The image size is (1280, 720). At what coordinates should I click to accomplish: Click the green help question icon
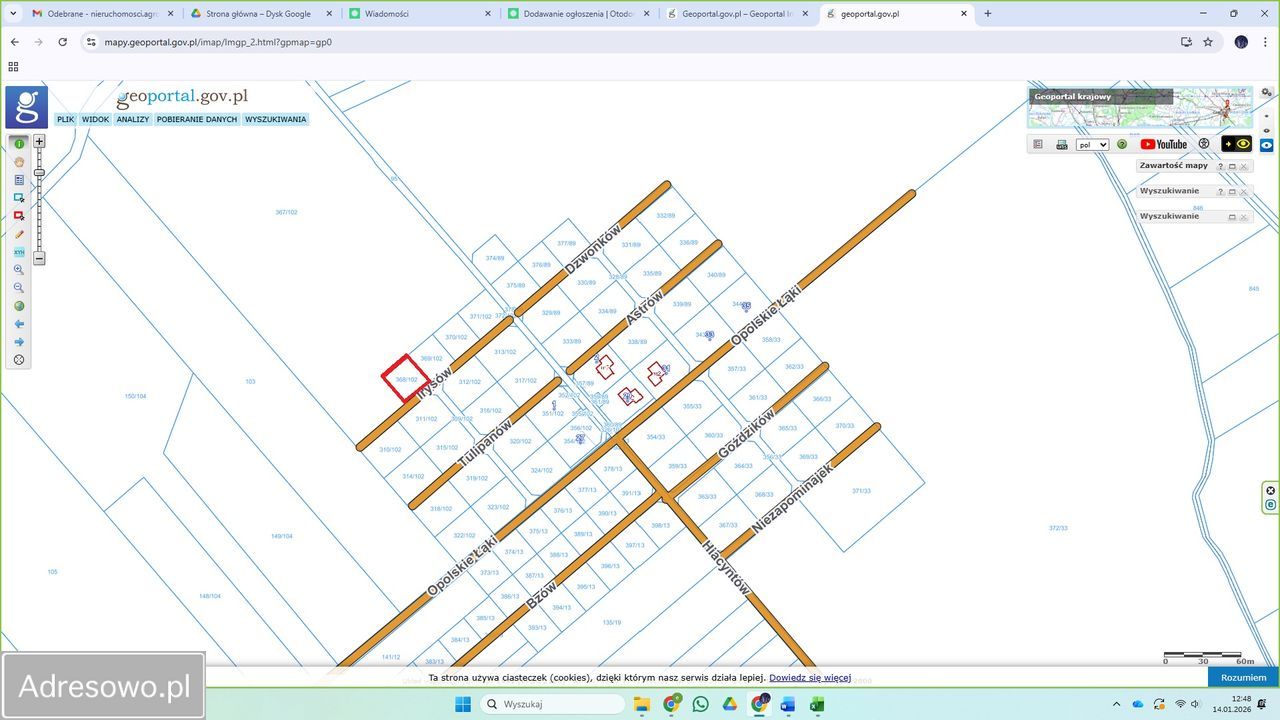pos(1122,145)
